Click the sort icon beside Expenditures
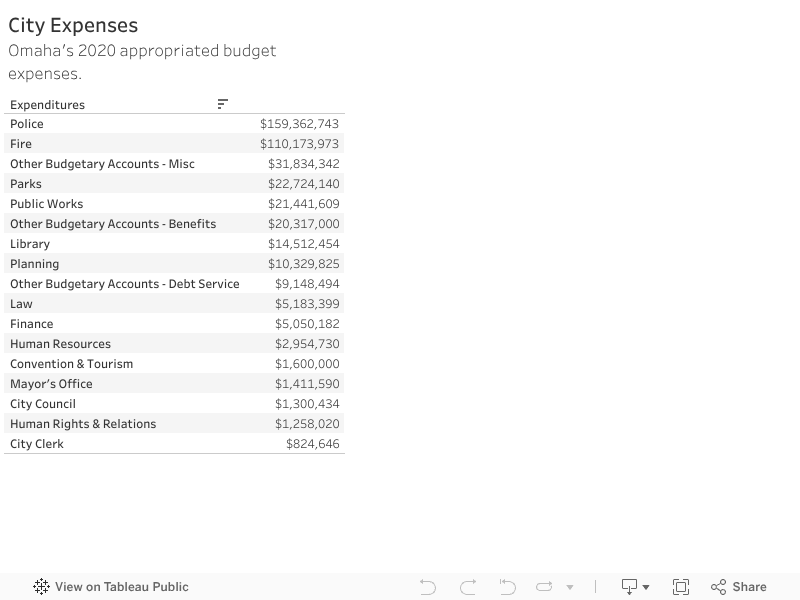800x600 pixels. pyautogui.click(x=222, y=104)
